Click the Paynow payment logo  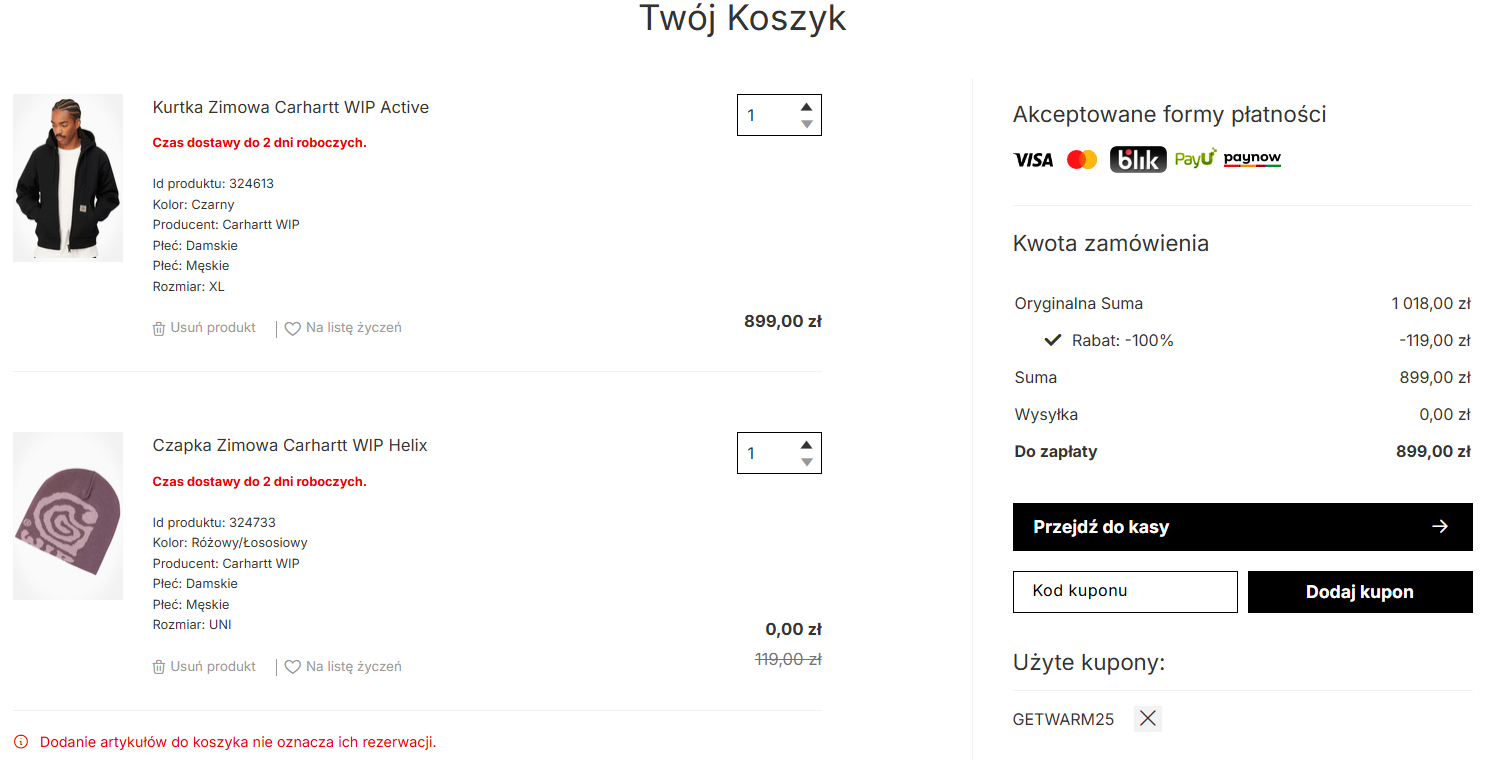[x=1252, y=159]
